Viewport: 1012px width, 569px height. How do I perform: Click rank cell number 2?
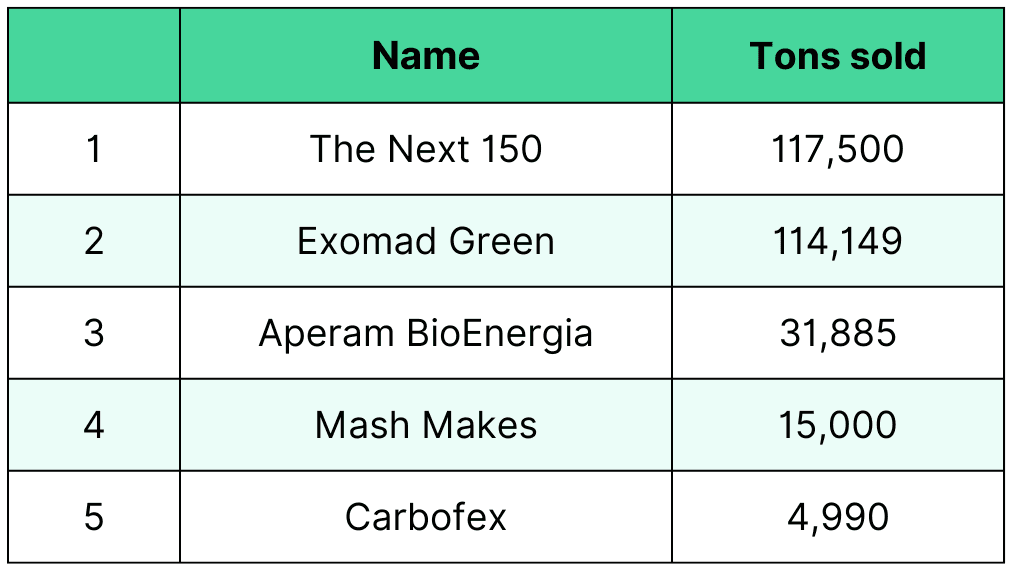[x=94, y=241]
